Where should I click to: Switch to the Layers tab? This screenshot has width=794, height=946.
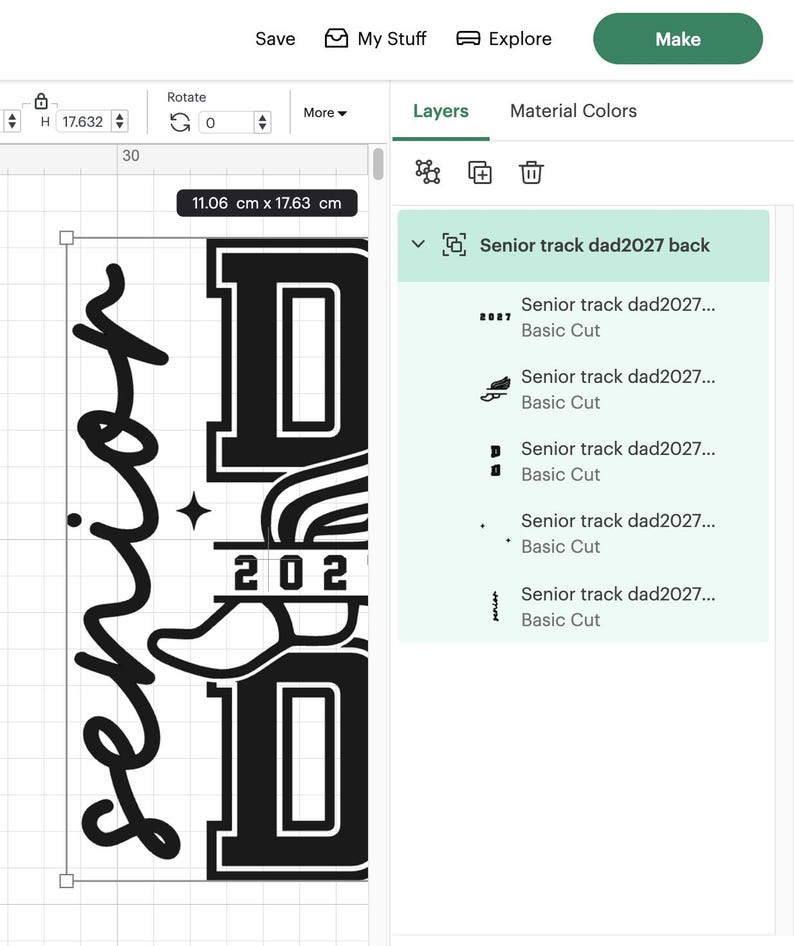coord(440,111)
